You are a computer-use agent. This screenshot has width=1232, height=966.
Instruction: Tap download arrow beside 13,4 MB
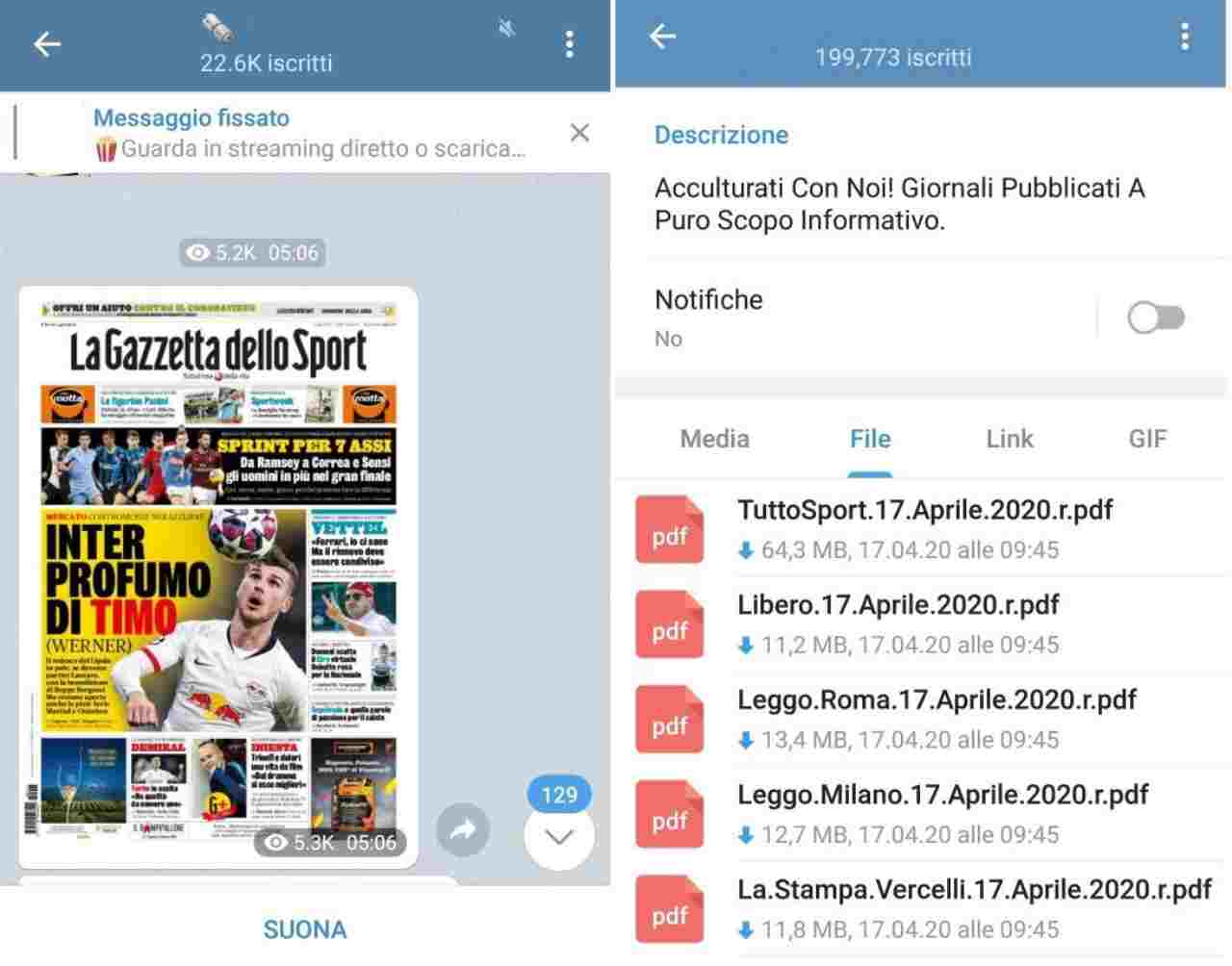click(x=746, y=741)
